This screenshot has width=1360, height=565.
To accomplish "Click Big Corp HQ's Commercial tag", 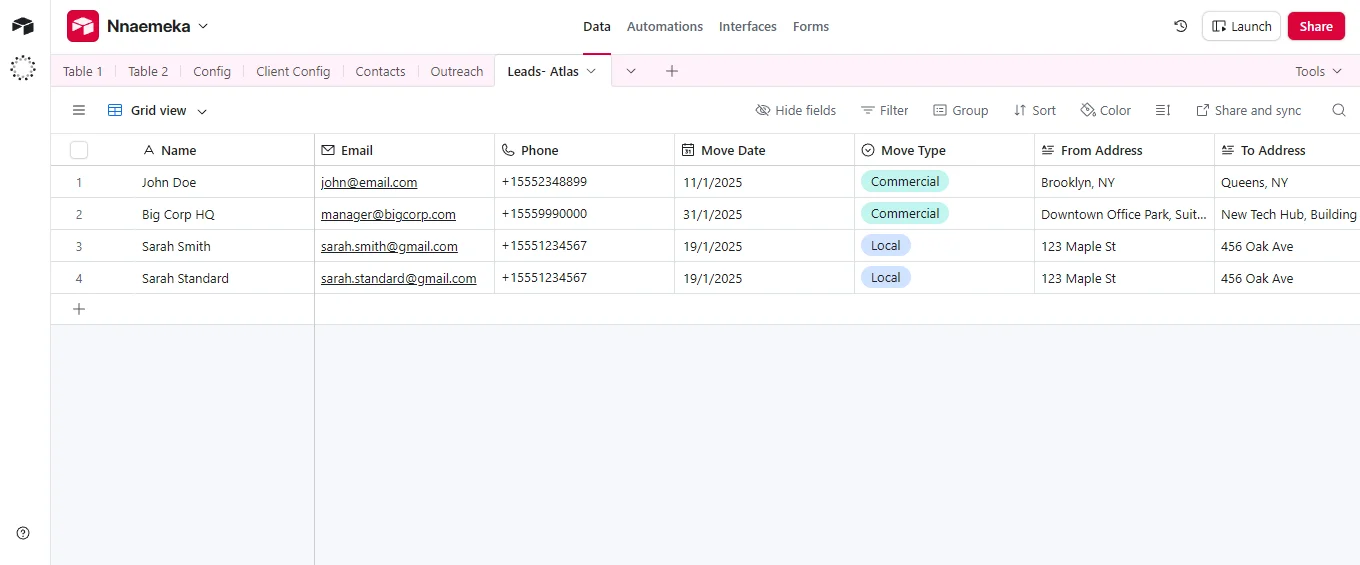I will [905, 214].
